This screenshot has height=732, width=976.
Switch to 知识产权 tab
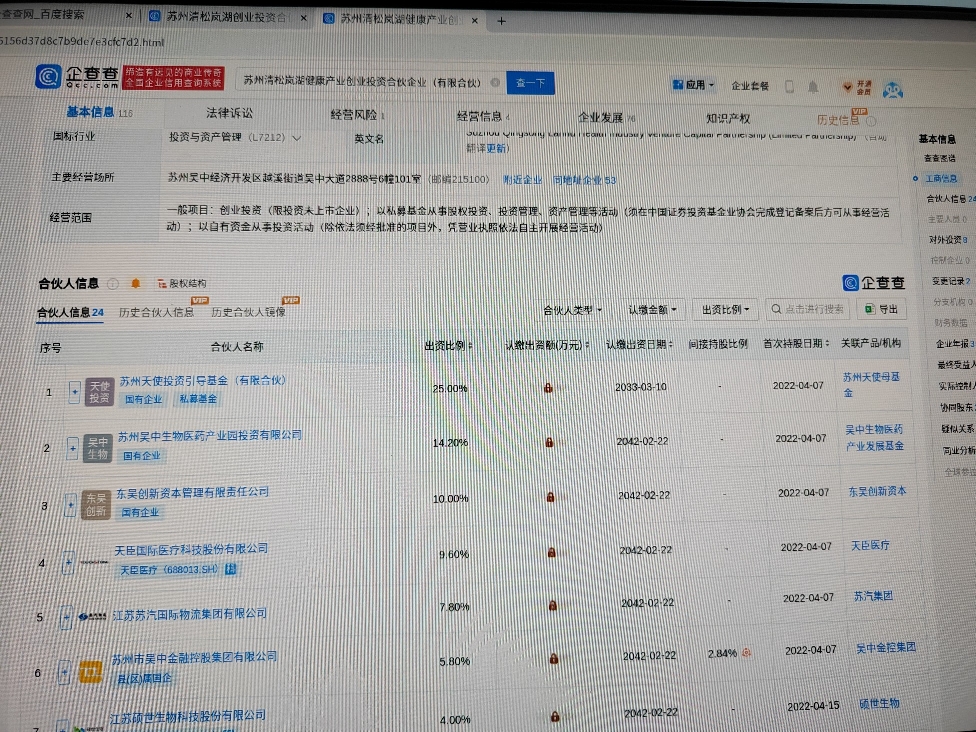pyautogui.click(x=728, y=118)
